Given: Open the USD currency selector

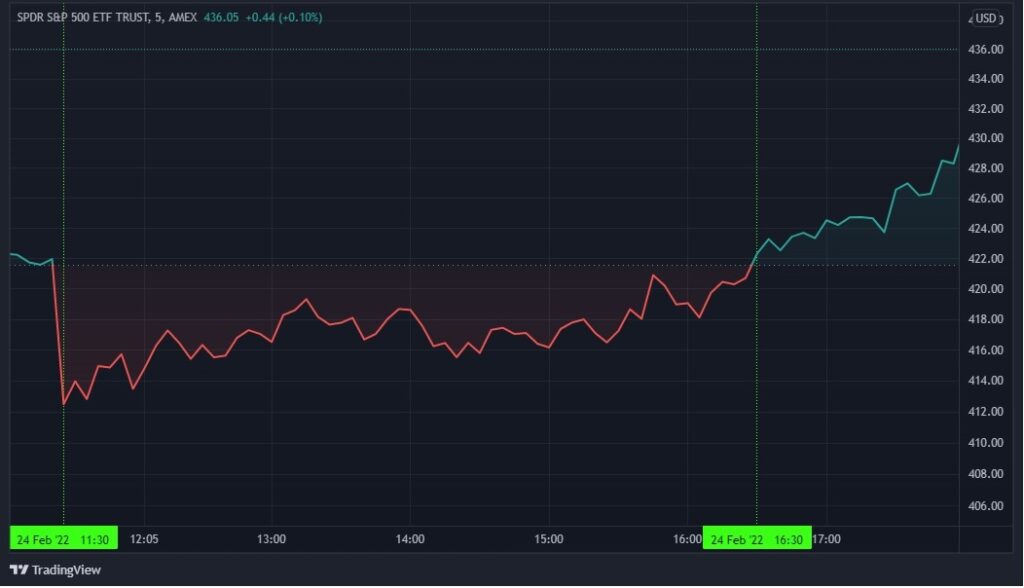Looking at the screenshot, I should click(x=986, y=18).
